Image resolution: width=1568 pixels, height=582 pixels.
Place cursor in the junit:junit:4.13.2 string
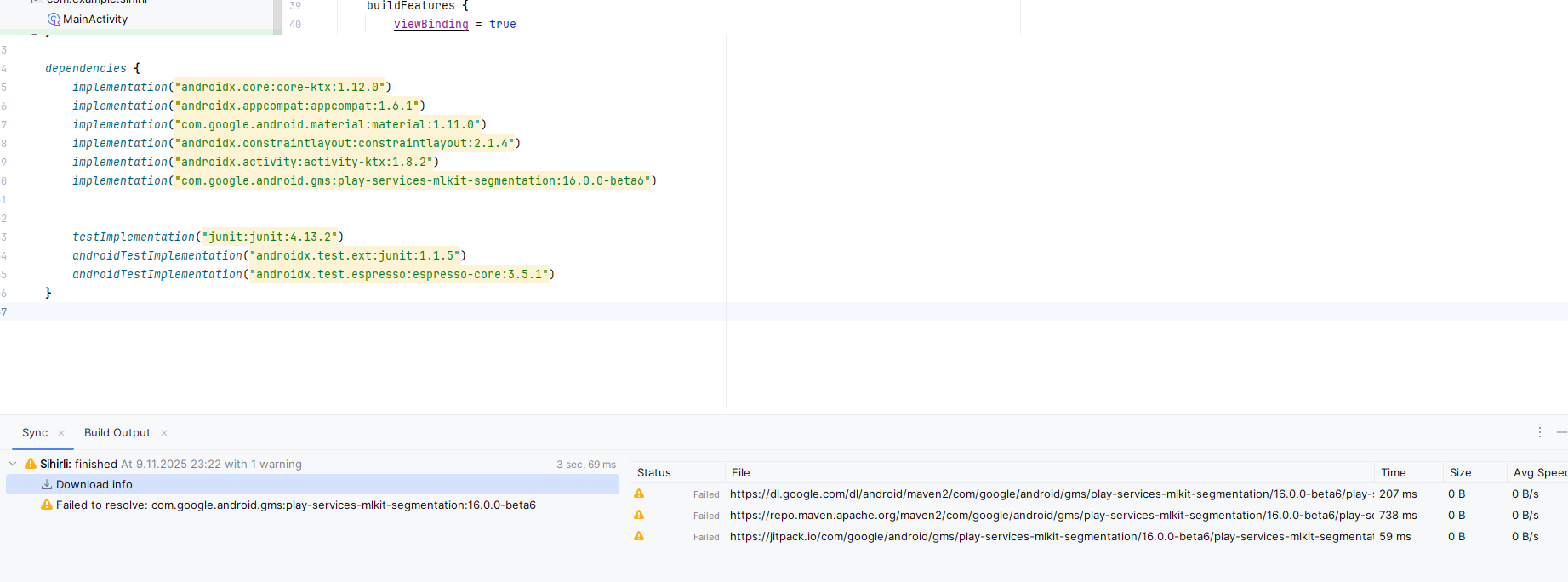[x=270, y=237]
